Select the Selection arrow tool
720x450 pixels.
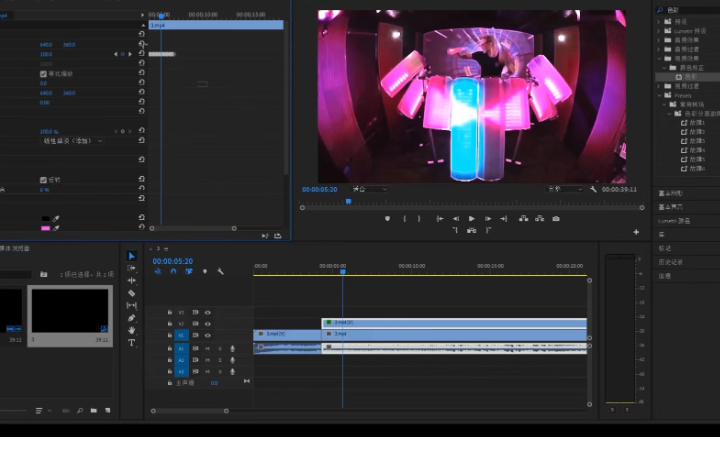pyautogui.click(x=131, y=256)
